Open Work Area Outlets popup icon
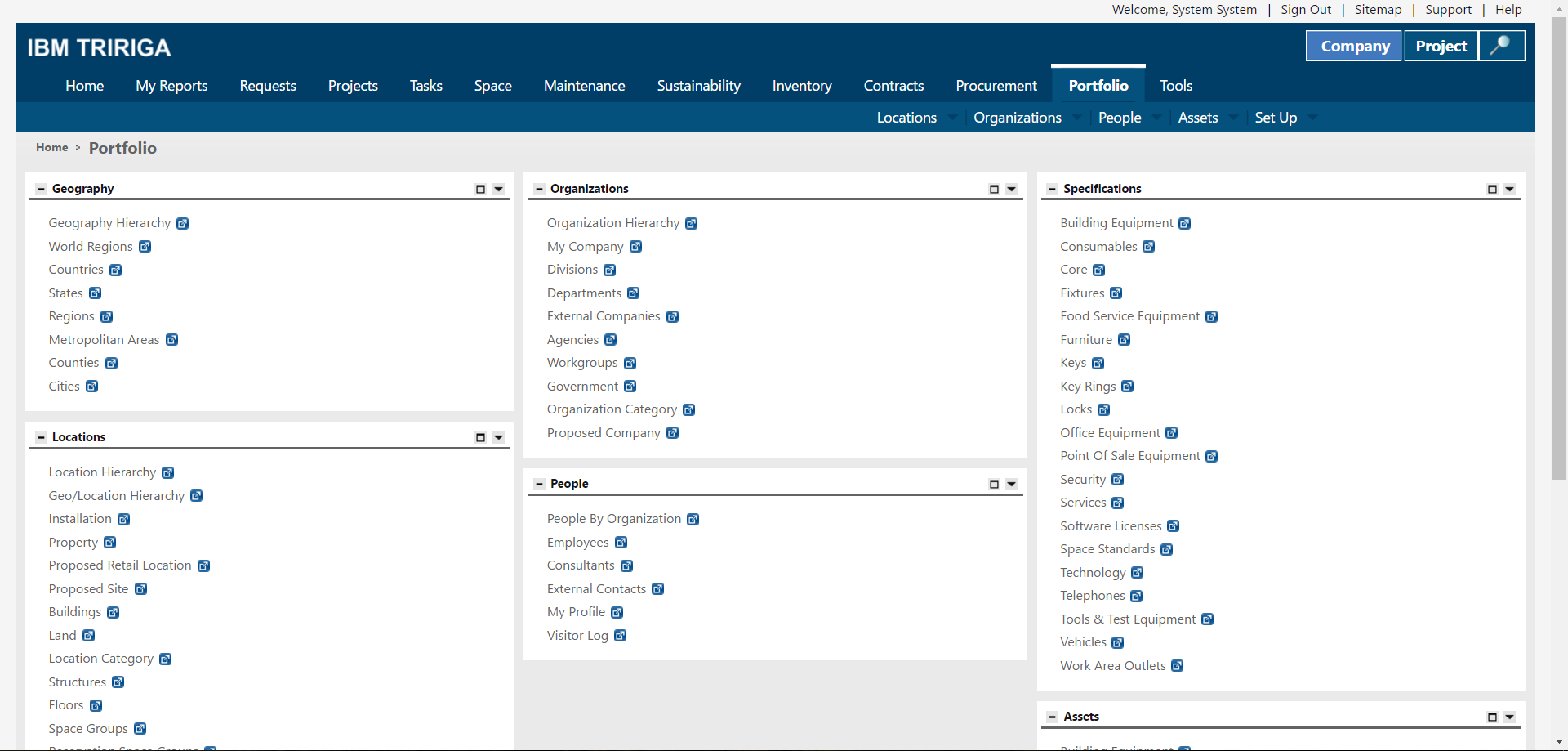Screen dimensions: 1568x751 (x=1178, y=666)
